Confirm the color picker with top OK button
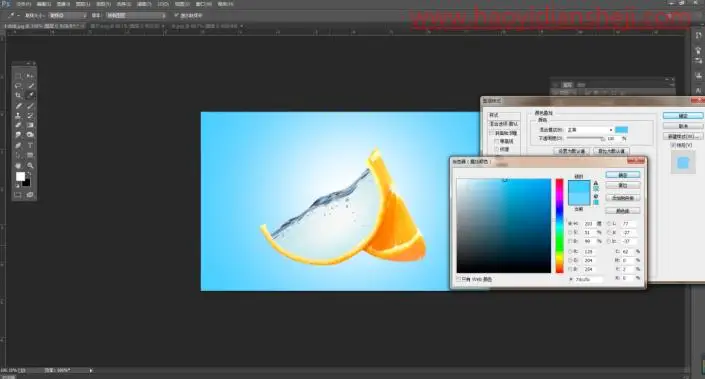The width and height of the screenshot is (705, 379). tap(623, 175)
